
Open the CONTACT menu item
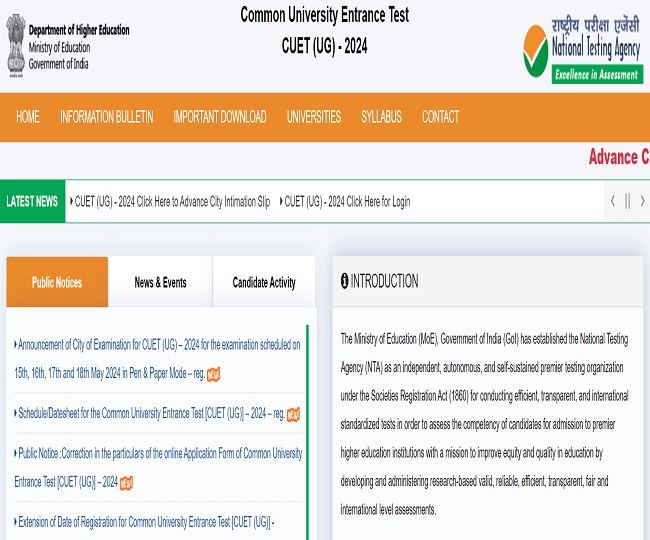coord(440,117)
